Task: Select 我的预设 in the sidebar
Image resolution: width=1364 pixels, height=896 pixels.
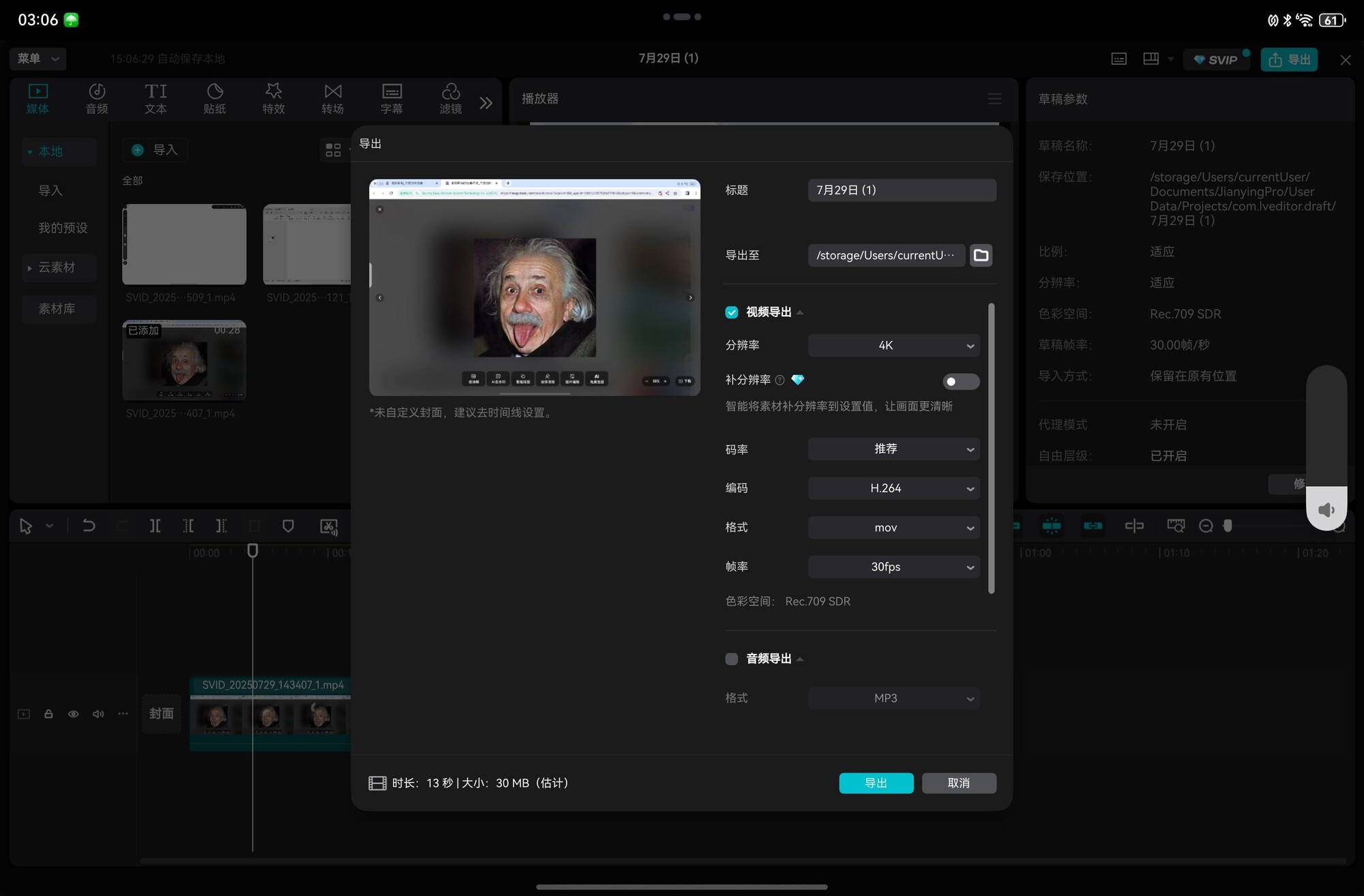Action: pos(63,228)
